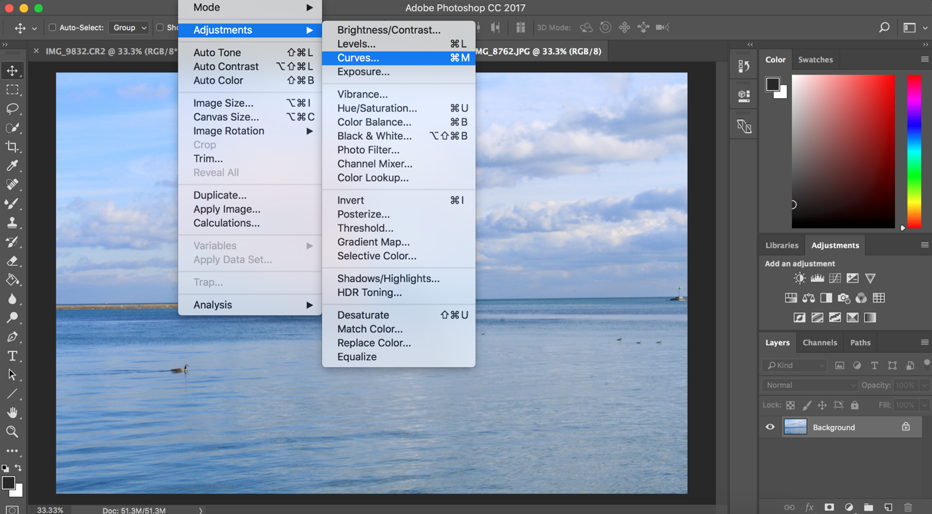Select the Hand tool

click(x=12, y=413)
